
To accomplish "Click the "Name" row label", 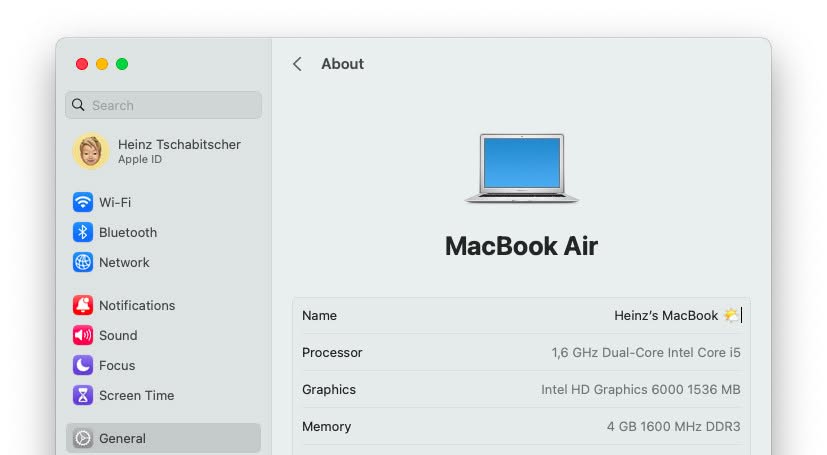I will [x=320, y=315].
